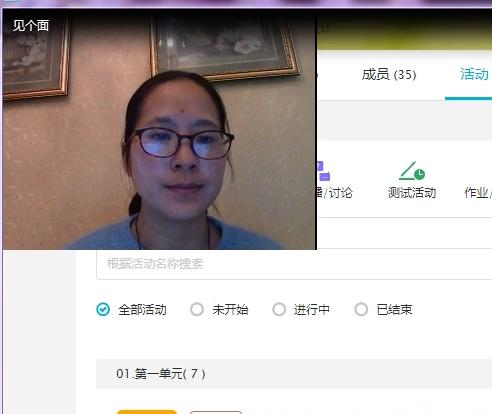Click the app icon in window corner

(10, 1)
